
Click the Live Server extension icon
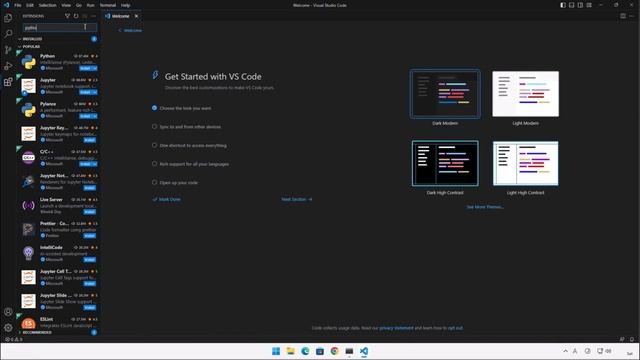(29, 205)
